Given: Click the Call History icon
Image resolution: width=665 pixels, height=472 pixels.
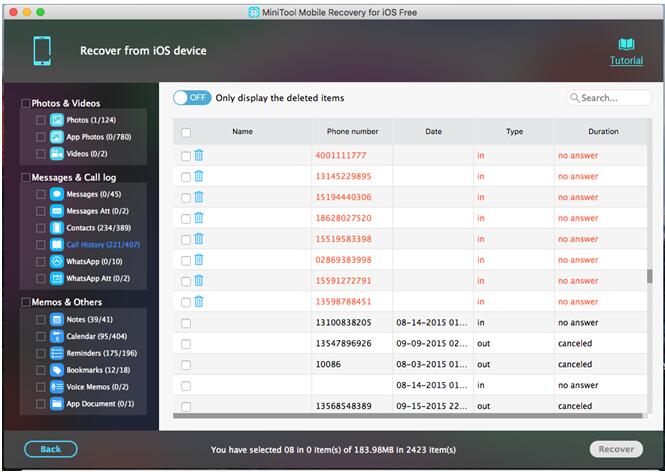Looking at the screenshot, I should 56,245.
